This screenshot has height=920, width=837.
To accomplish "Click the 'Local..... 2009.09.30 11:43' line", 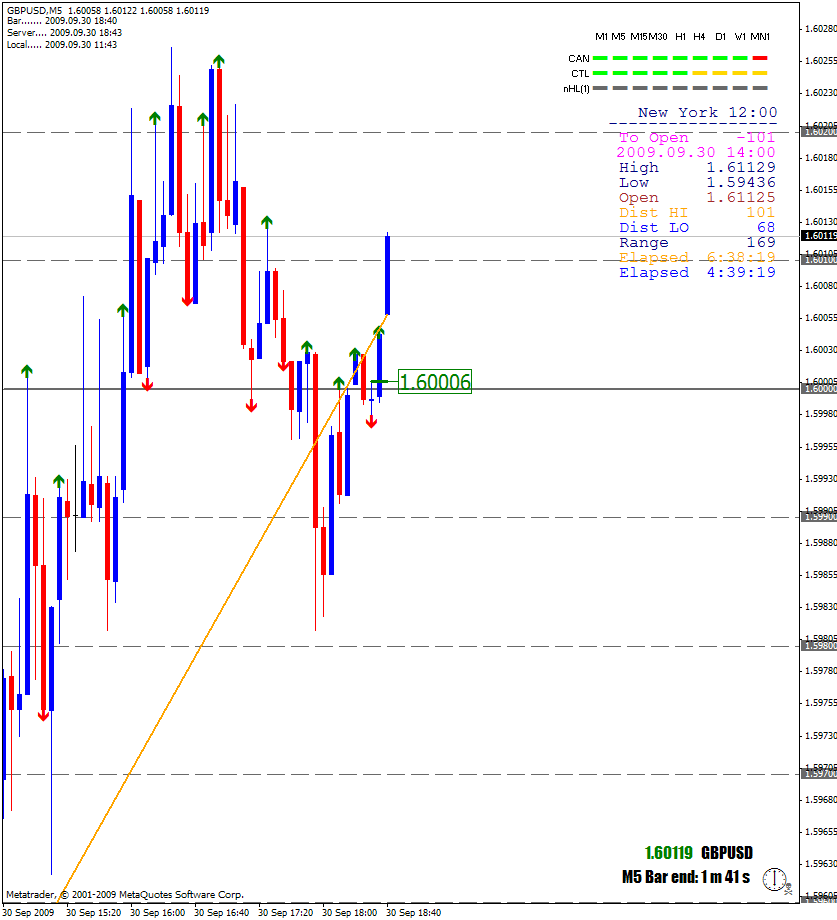I will point(62,45).
